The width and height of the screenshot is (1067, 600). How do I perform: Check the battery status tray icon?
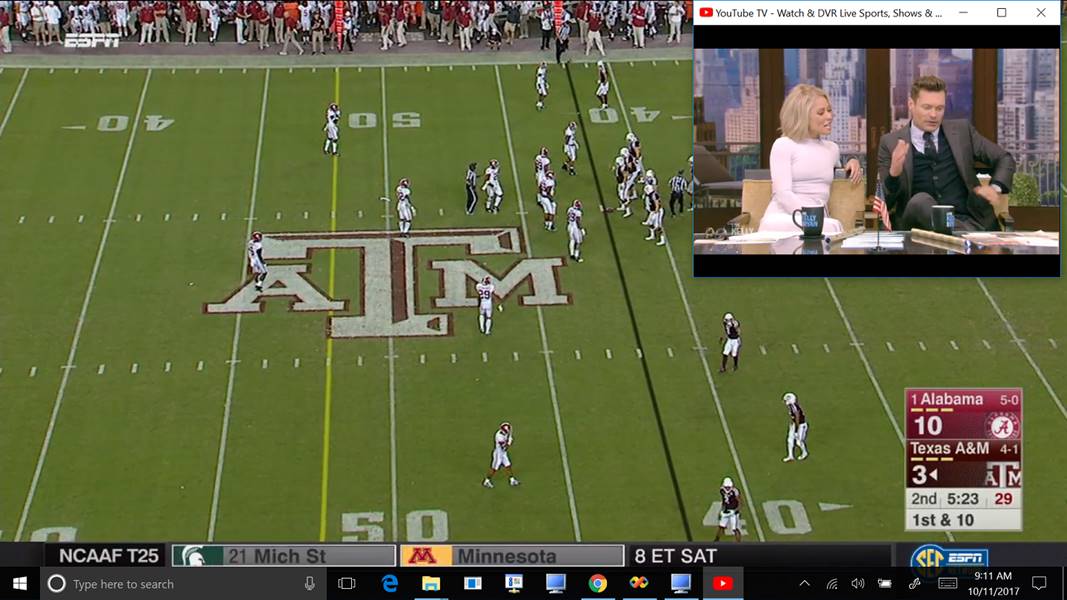point(885,584)
